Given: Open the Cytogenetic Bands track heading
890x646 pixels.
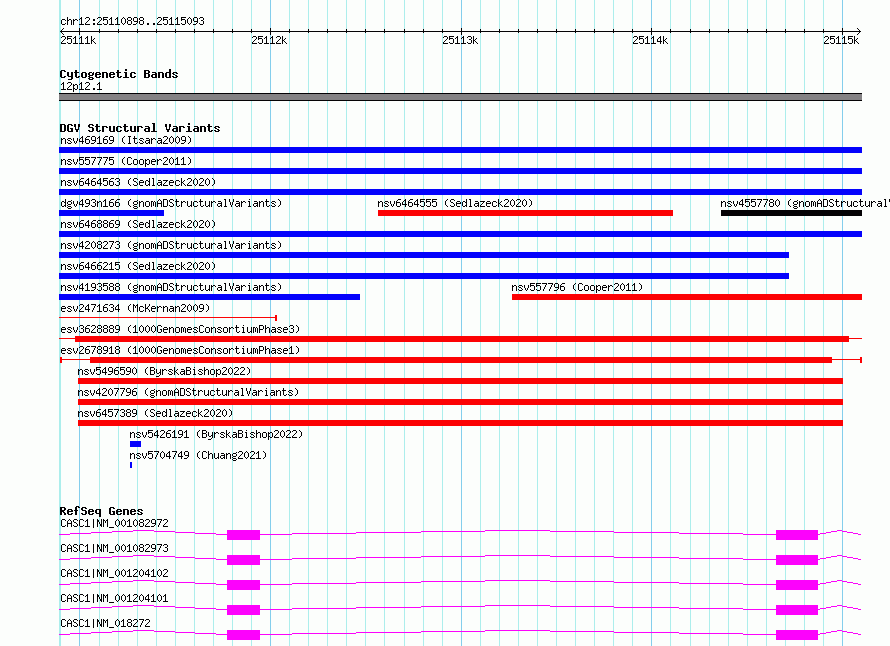Looking at the screenshot, I should [119, 74].
